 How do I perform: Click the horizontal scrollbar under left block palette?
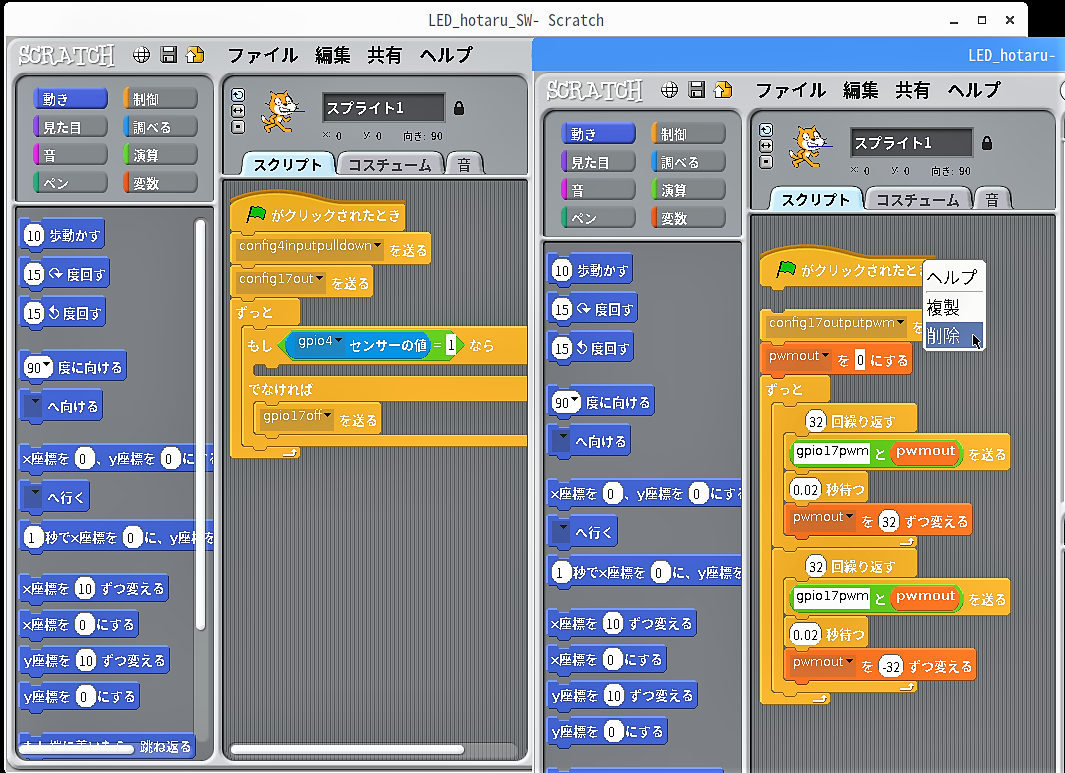click(x=77, y=750)
